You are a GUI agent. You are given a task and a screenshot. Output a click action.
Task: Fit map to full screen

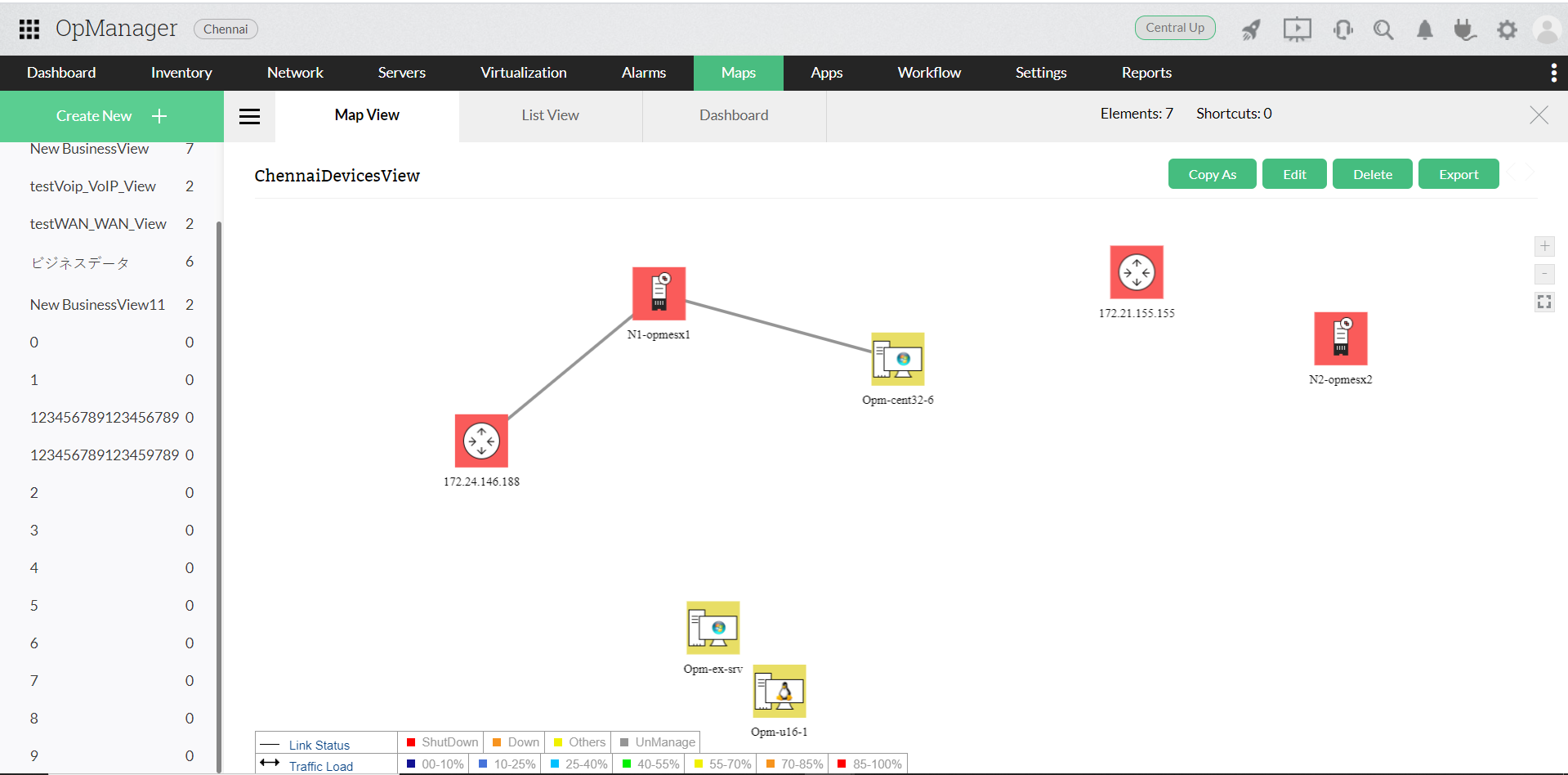pos(1544,302)
